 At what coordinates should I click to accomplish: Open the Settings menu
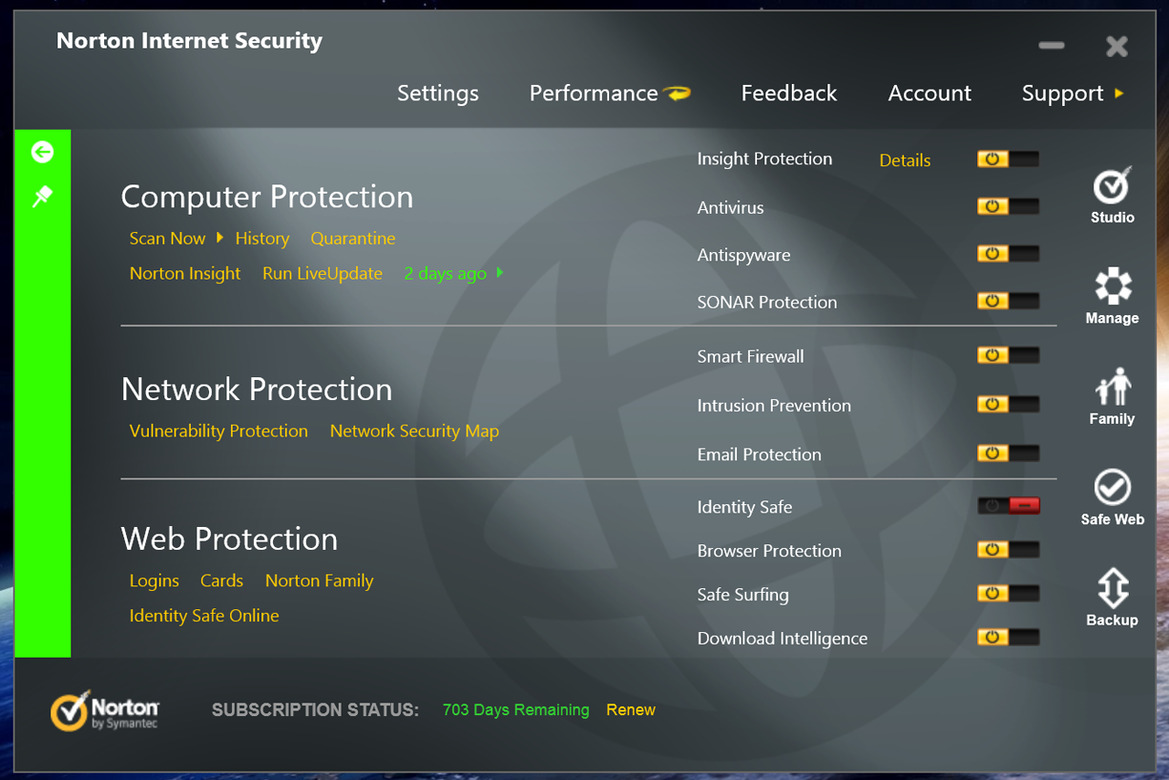coord(438,93)
